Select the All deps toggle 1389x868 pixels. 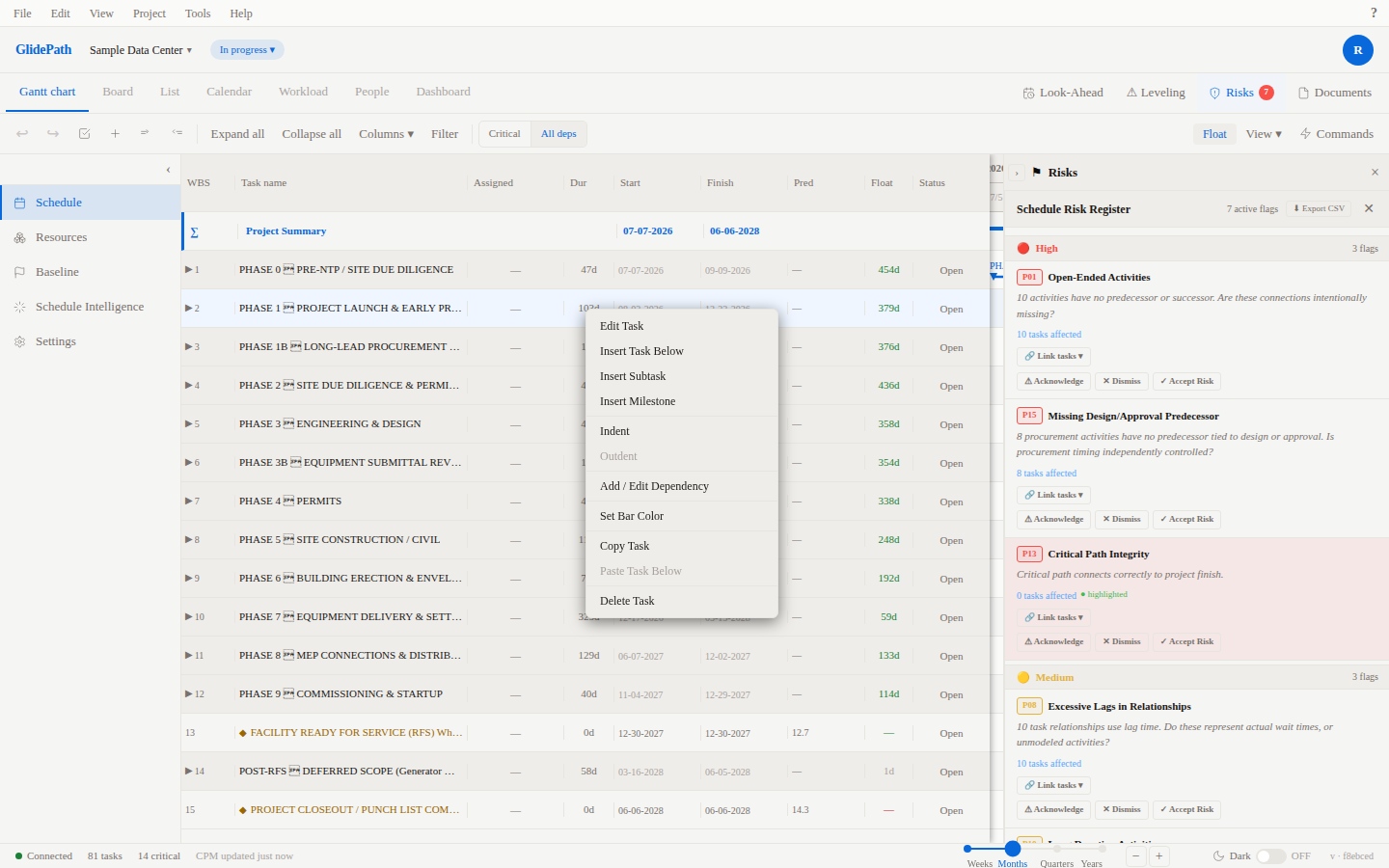pyautogui.click(x=558, y=134)
